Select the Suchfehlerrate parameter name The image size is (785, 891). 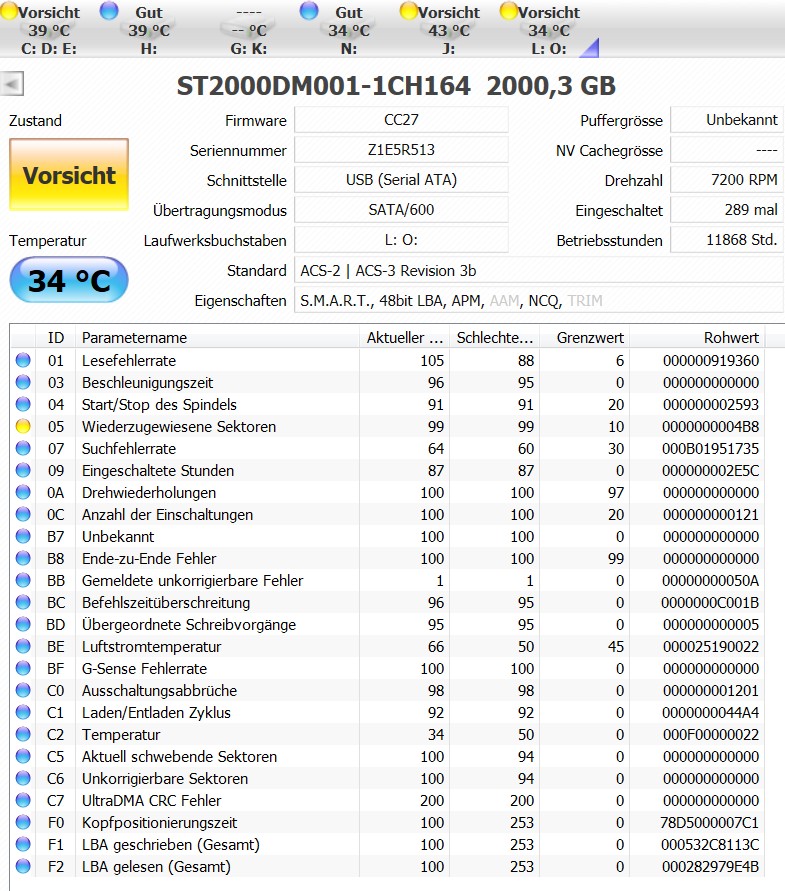129,449
